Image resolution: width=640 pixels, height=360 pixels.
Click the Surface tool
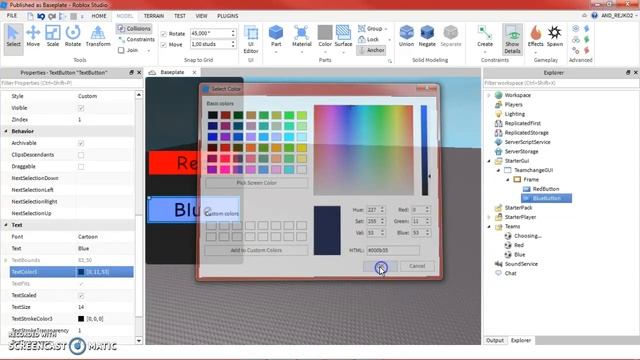pos(343,38)
